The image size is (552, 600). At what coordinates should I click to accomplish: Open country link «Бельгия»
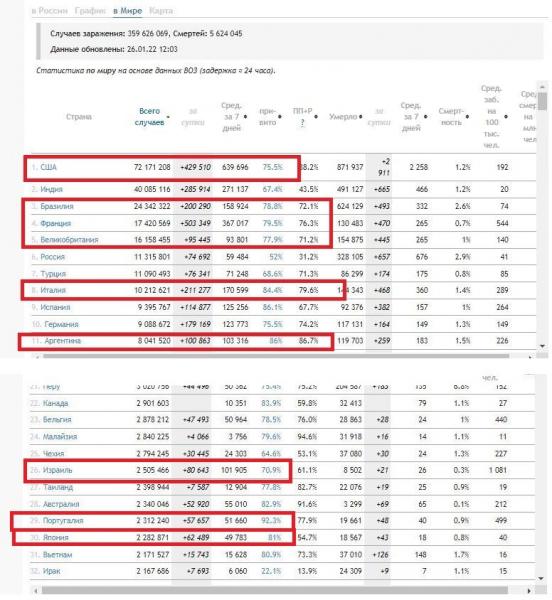[x=57, y=419]
